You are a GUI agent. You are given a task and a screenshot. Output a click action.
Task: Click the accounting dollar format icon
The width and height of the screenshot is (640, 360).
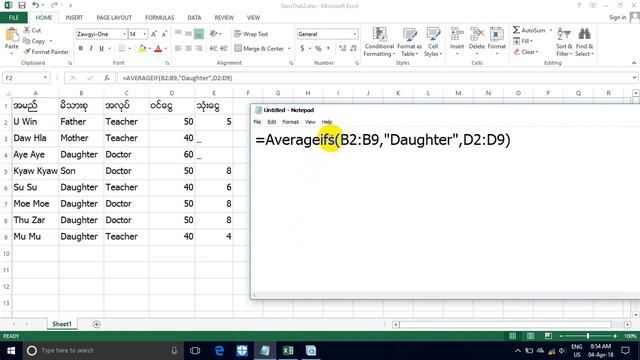tap(302, 49)
